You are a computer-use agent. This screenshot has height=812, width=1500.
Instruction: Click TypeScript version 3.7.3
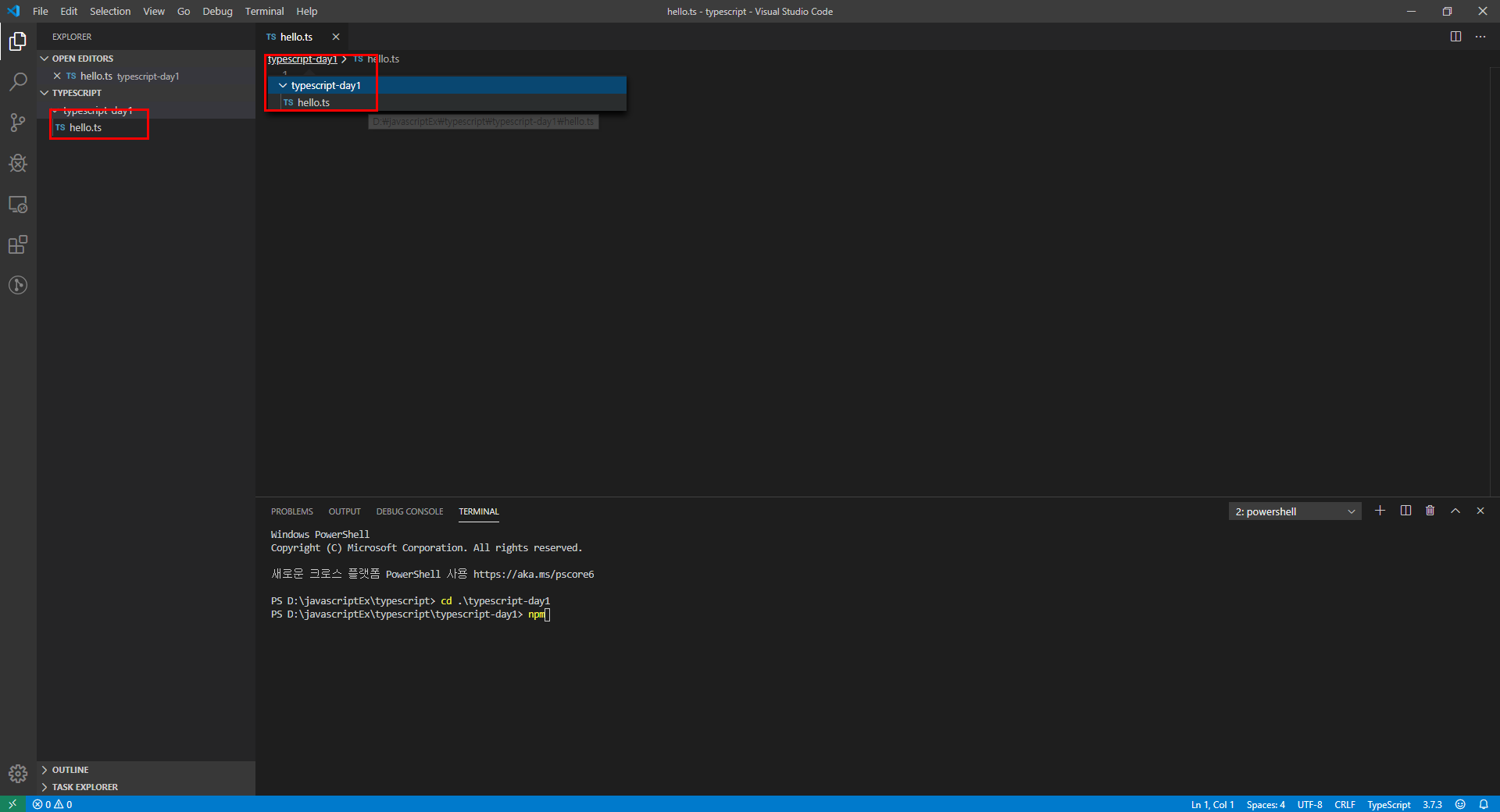point(1432,804)
